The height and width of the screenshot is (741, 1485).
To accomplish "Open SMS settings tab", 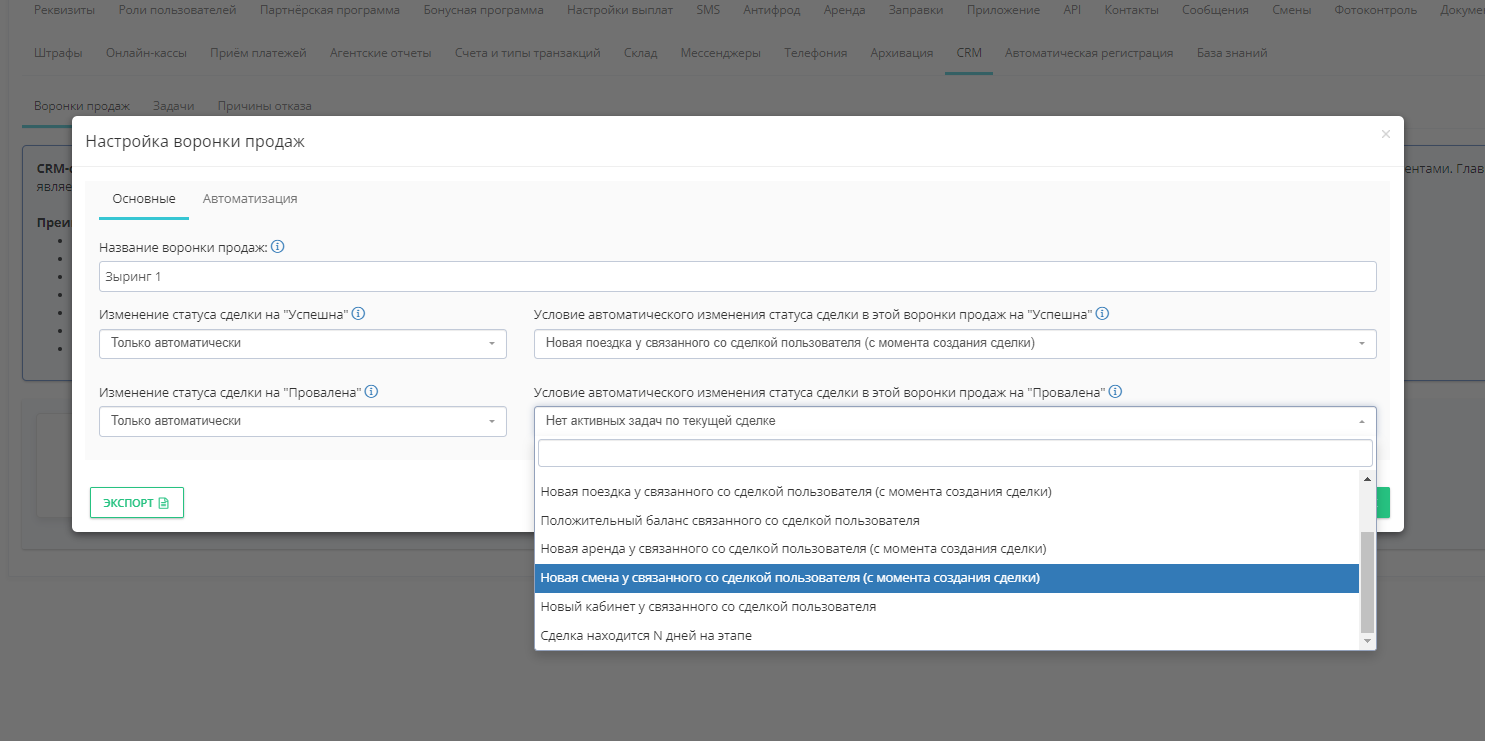I will (x=708, y=10).
